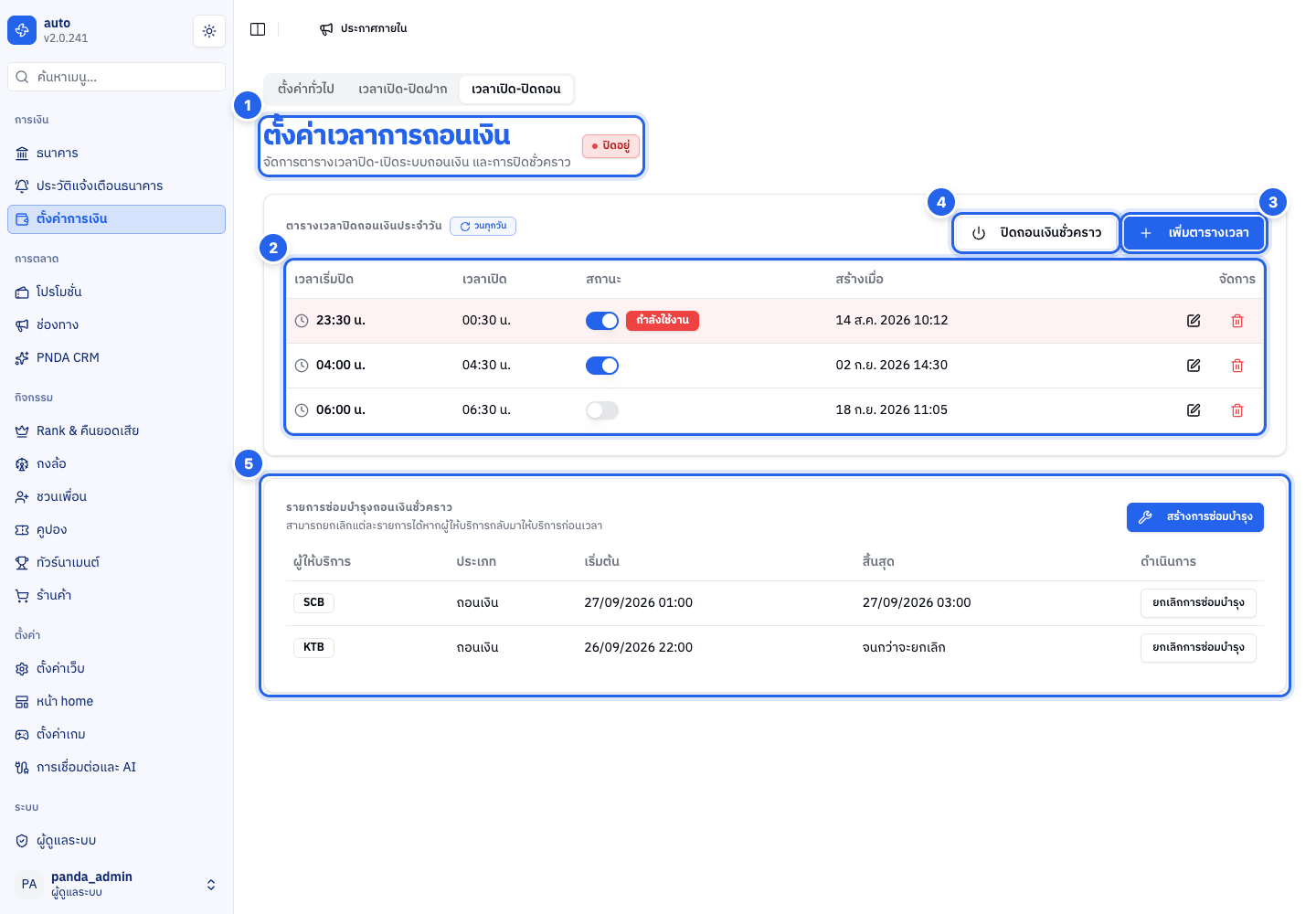Open หน้า home menu item
This screenshot has width=1316, height=914.
(116, 702)
